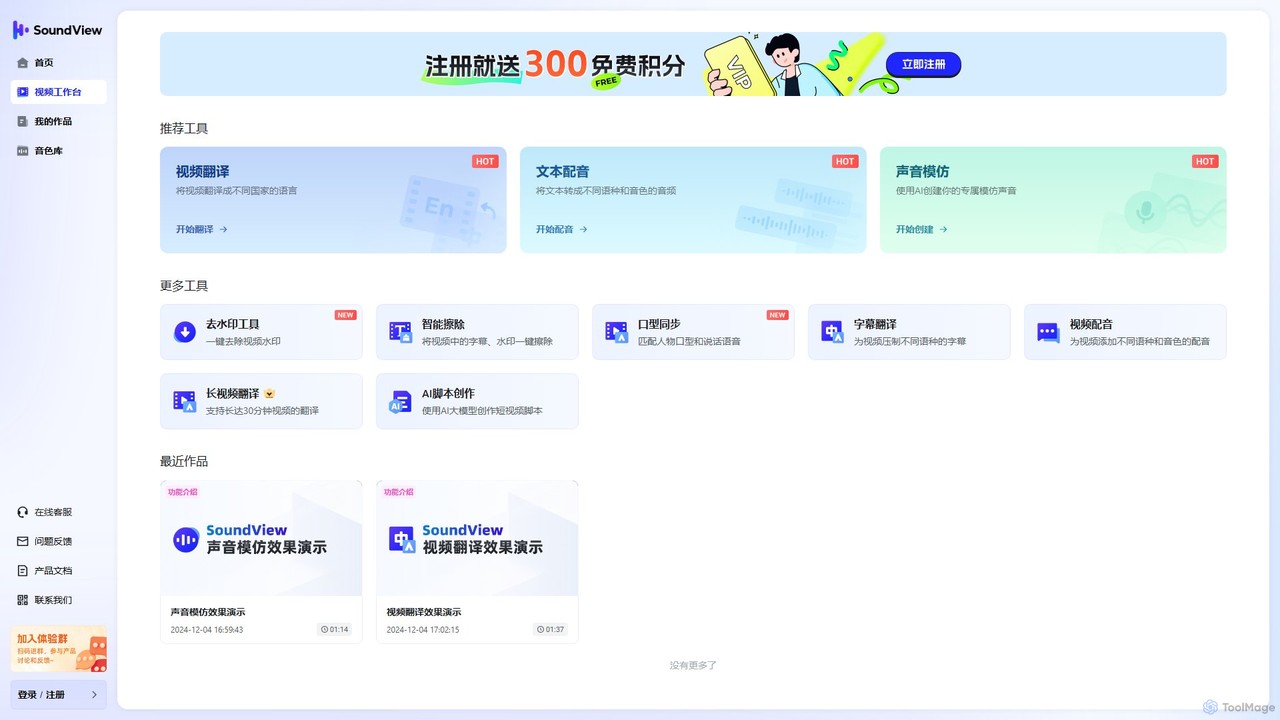Click the crown badge next to 长视频翻译

coord(269,394)
